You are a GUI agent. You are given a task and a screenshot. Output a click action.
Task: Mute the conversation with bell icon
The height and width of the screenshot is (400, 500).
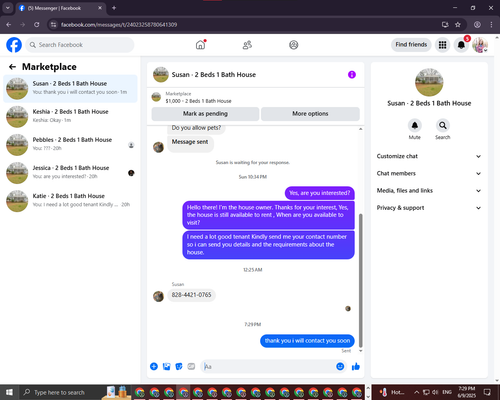(x=415, y=125)
